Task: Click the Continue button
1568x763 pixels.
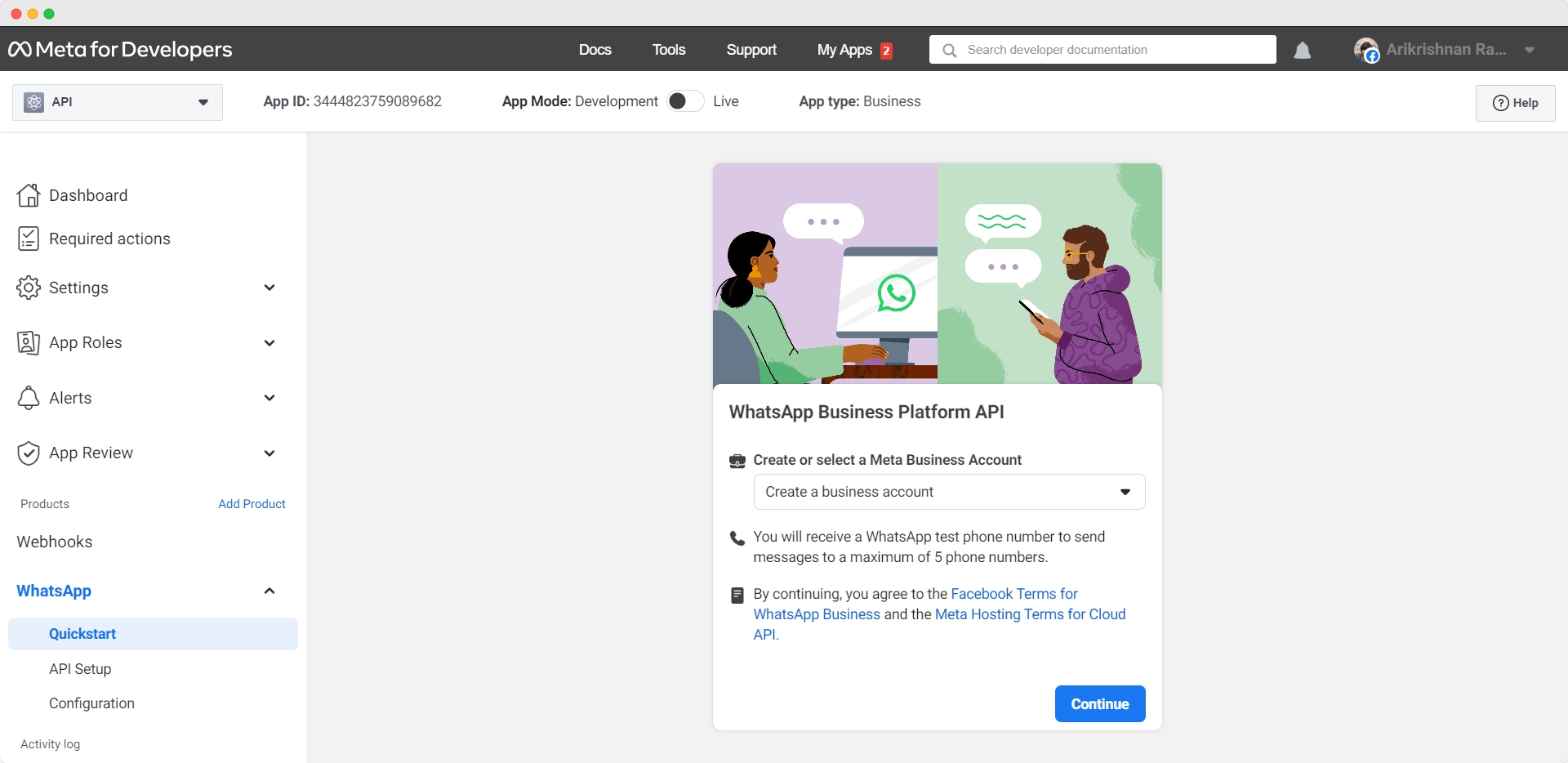Action: pos(1100,704)
